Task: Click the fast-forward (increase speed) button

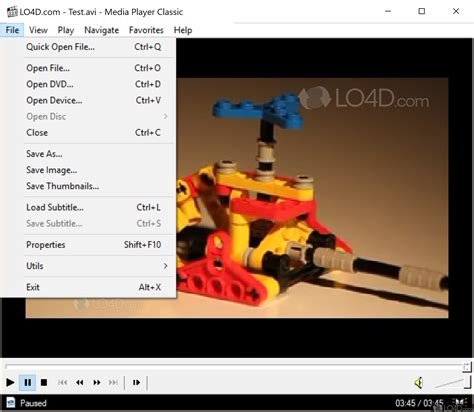Action: (97, 382)
